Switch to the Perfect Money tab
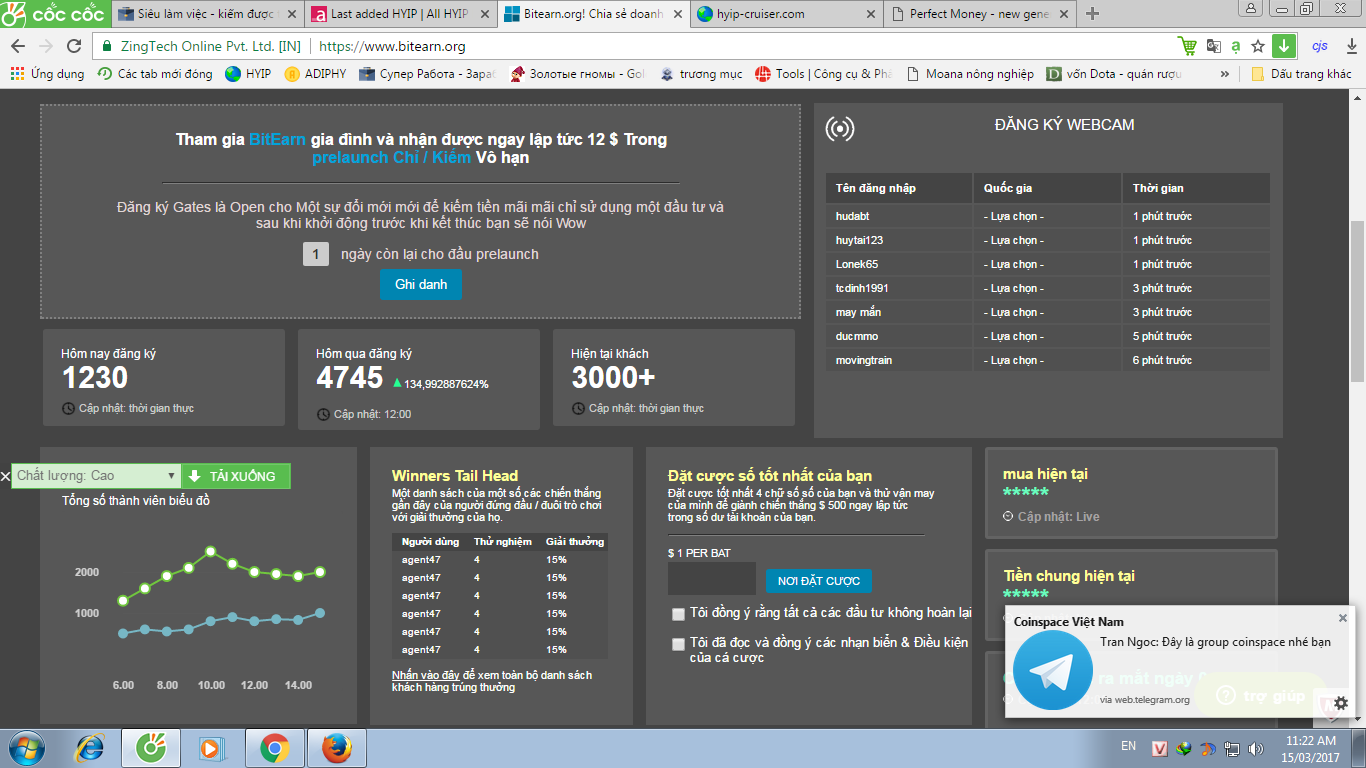1366x768 pixels. point(979,14)
